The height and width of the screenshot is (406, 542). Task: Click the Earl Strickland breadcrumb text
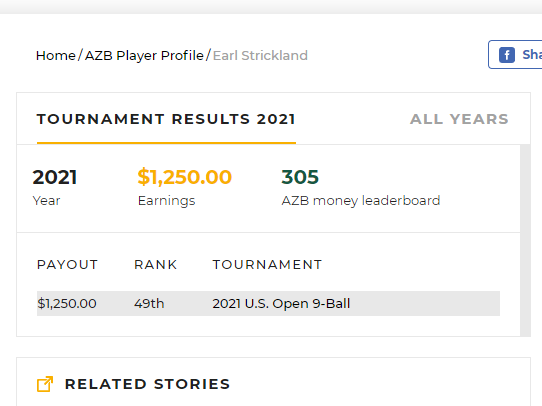point(260,56)
